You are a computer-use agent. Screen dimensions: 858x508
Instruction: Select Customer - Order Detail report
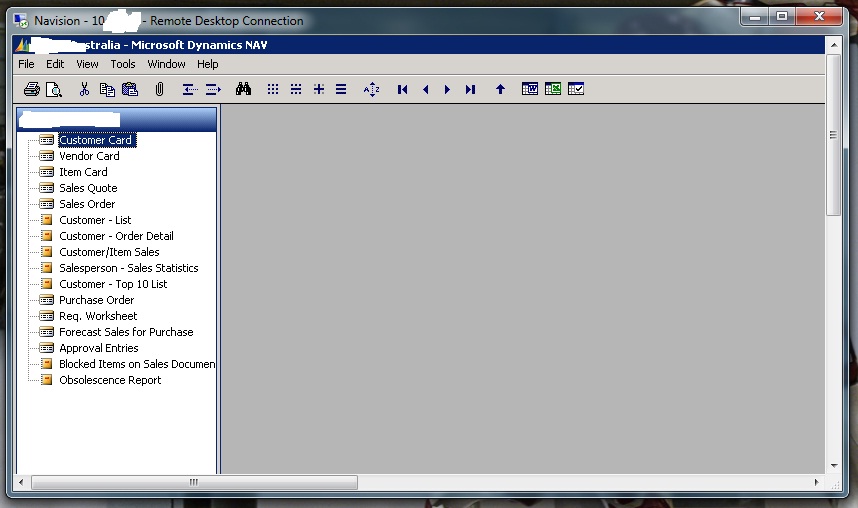(117, 236)
